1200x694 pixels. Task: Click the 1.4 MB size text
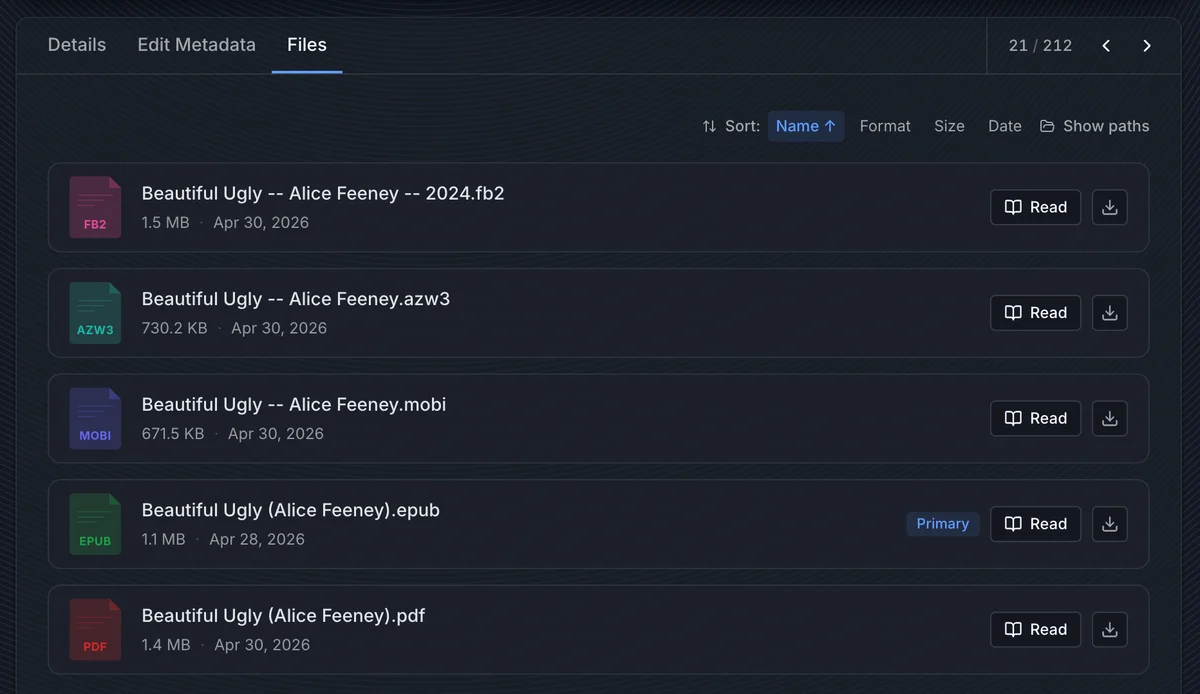coord(166,645)
